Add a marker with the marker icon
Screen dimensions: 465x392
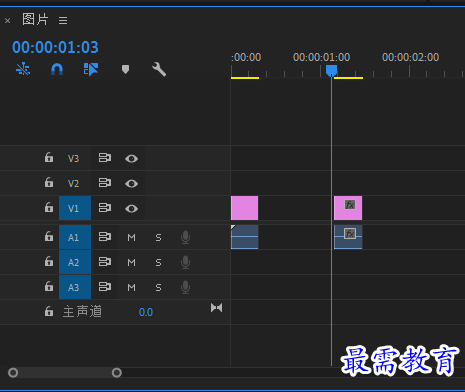tap(125, 70)
